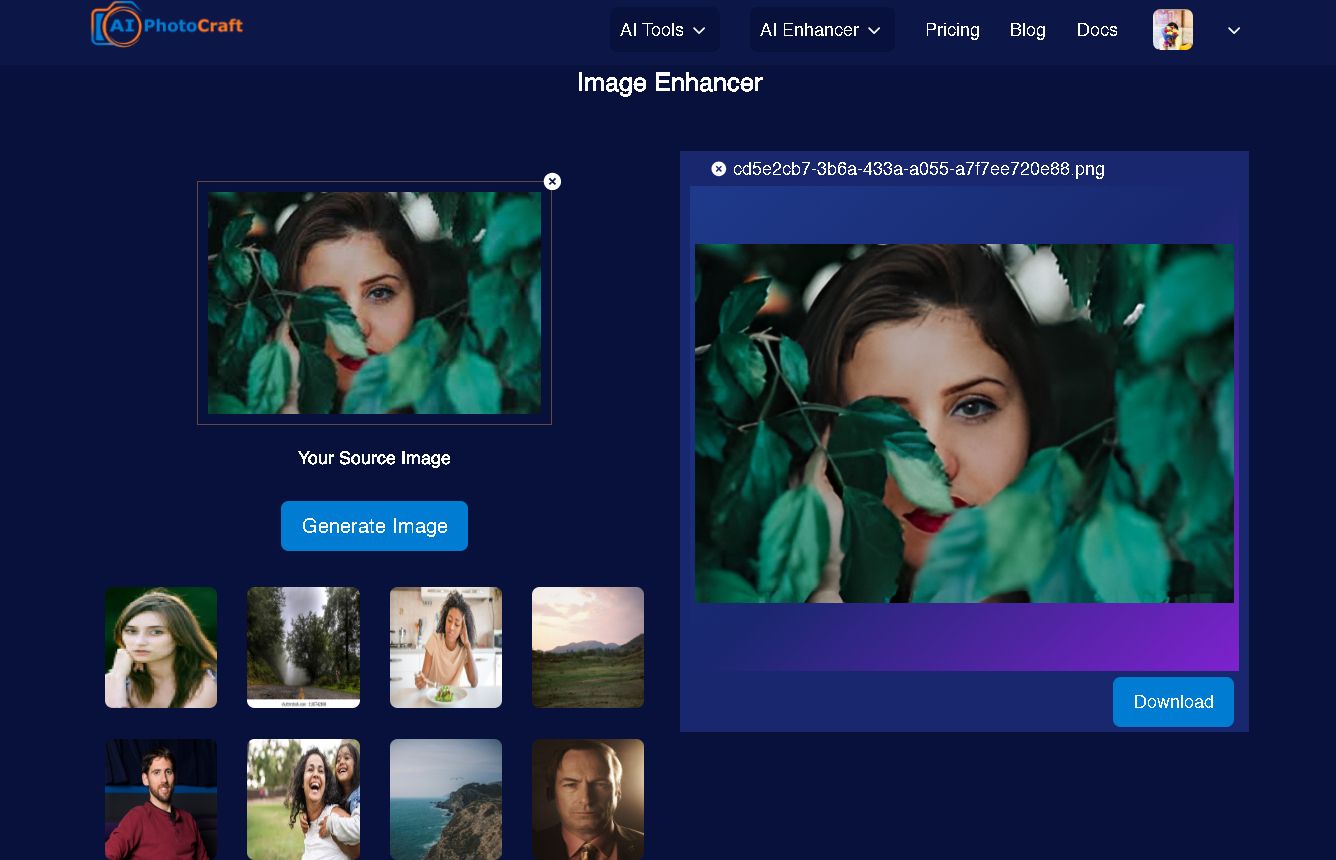Go to the Pricing page
Viewport: 1336px width, 860px height.
pos(952,30)
